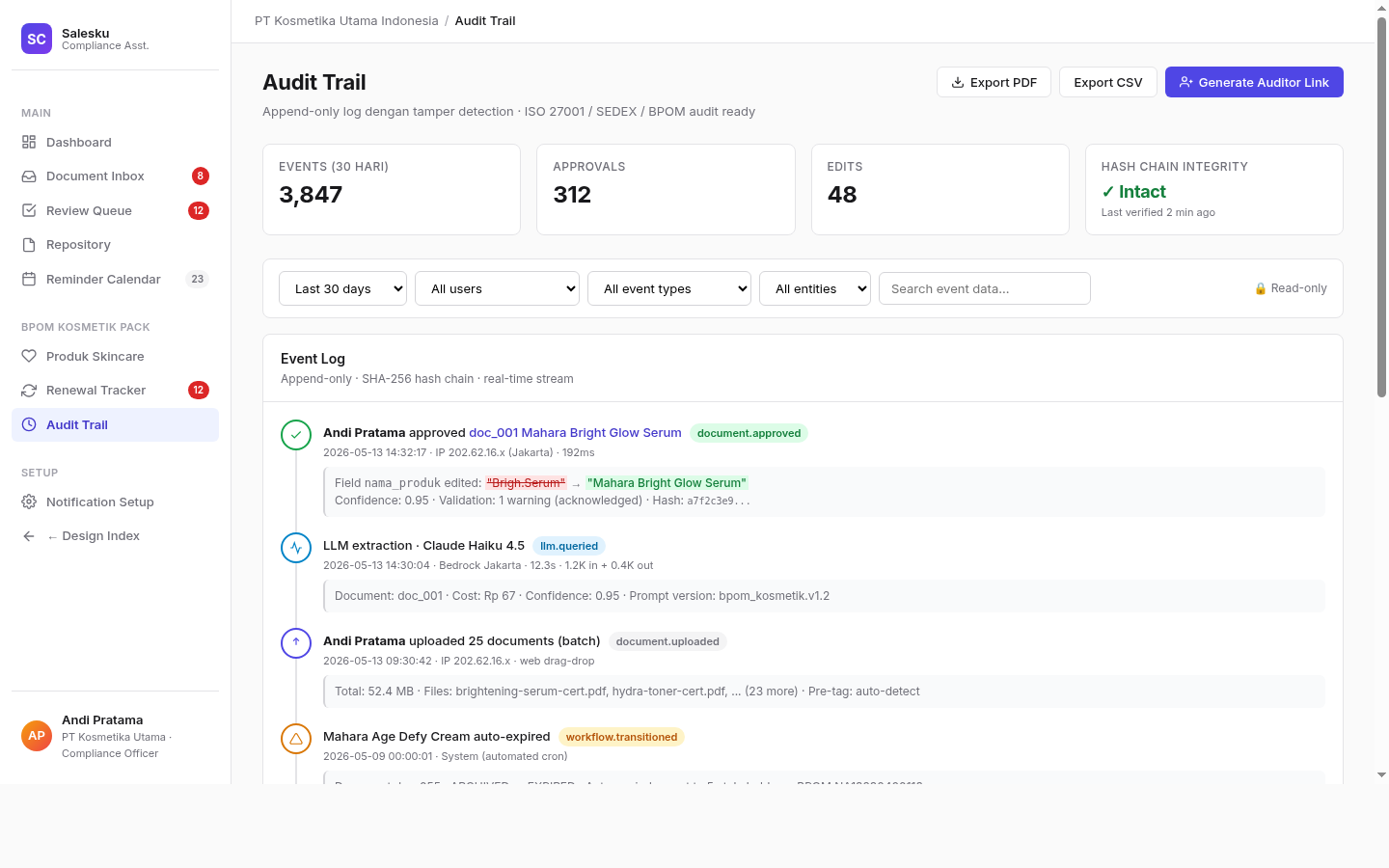This screenshot has width=1389, height=868.
Task: Go to Renewal Tracker page
Action: point(115,391)
